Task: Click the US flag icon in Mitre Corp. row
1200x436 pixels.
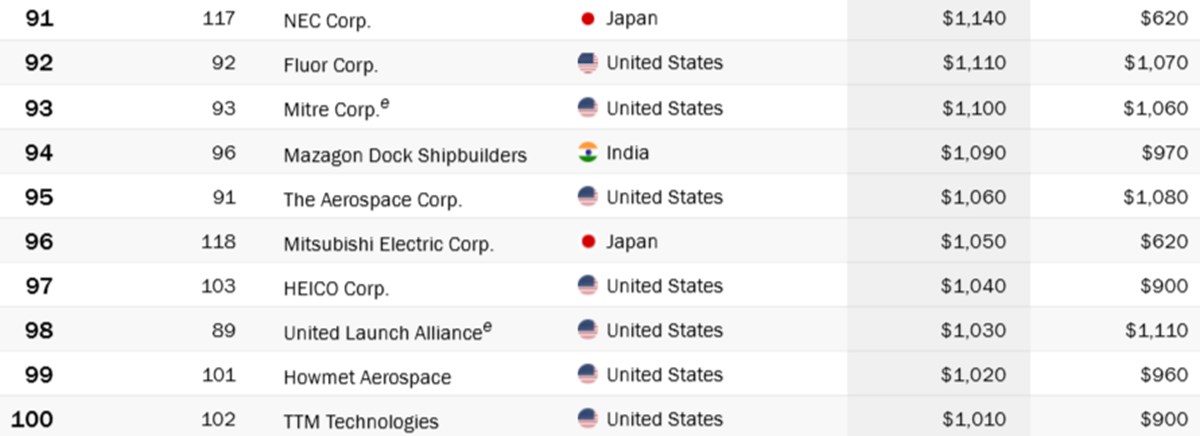Action: 588,108
